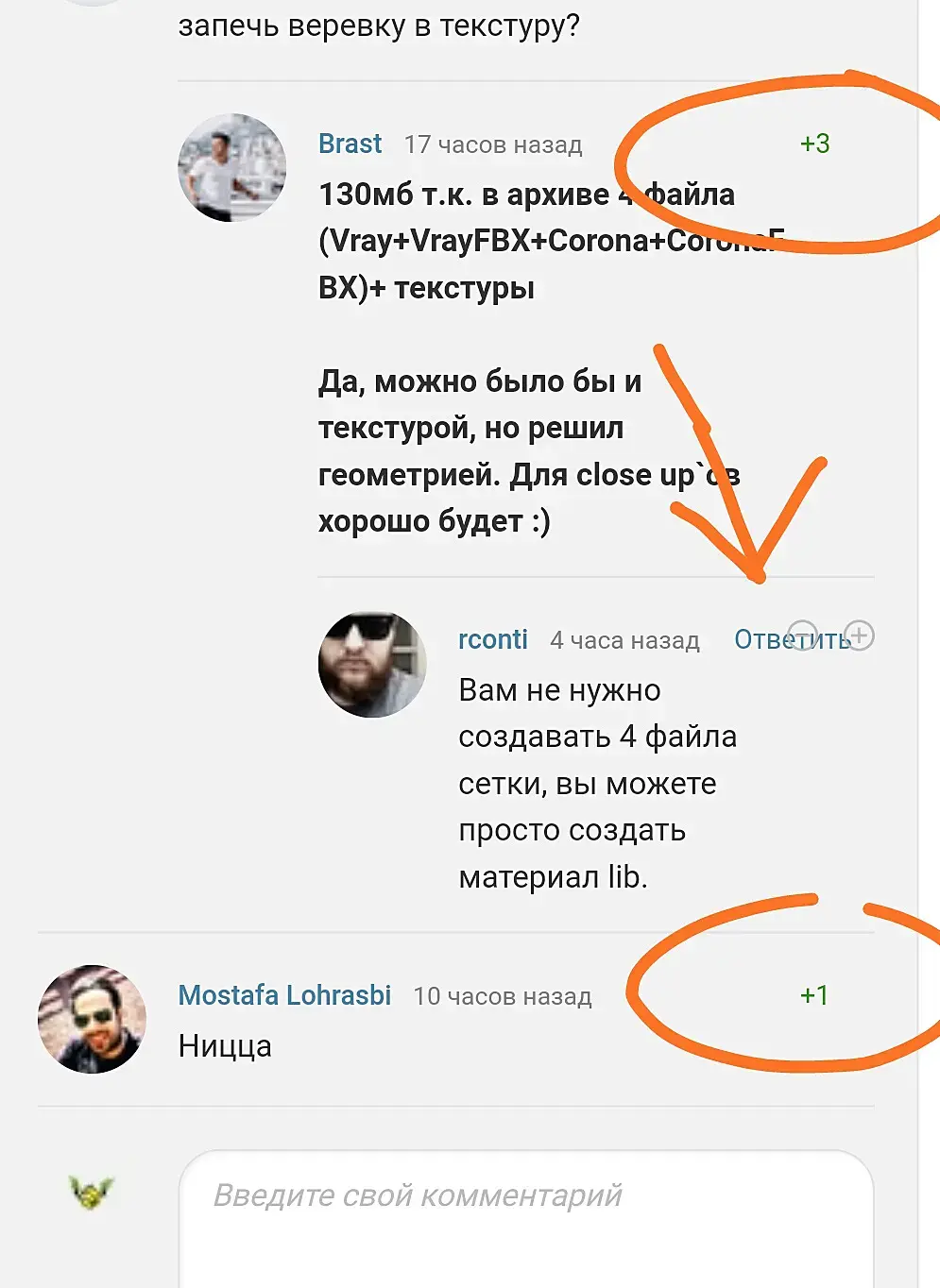Downvote rconti's comment with minus icon
The image size is (940, 1288).
click(x=802, y=635)
